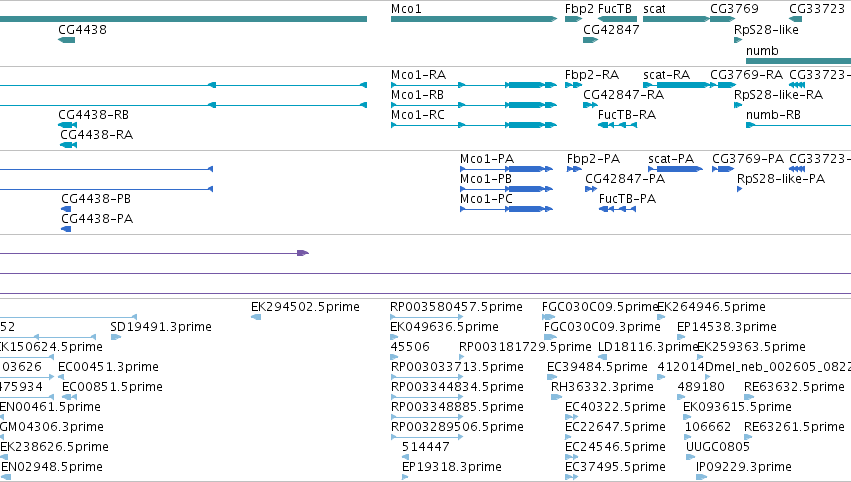The width and height of the screenshot is (851, 482).
Task: Select the CG4438-PA protein glyph
Action: (x=66, y=229)
